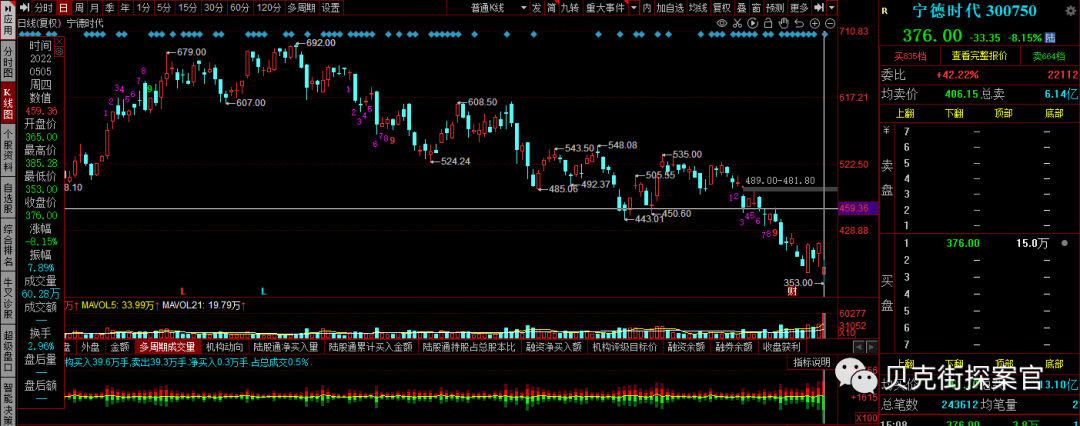The width and height of the screenshot is (1080, 426).
Task: Open the 指标说明 indicator description
Action: 811,362
